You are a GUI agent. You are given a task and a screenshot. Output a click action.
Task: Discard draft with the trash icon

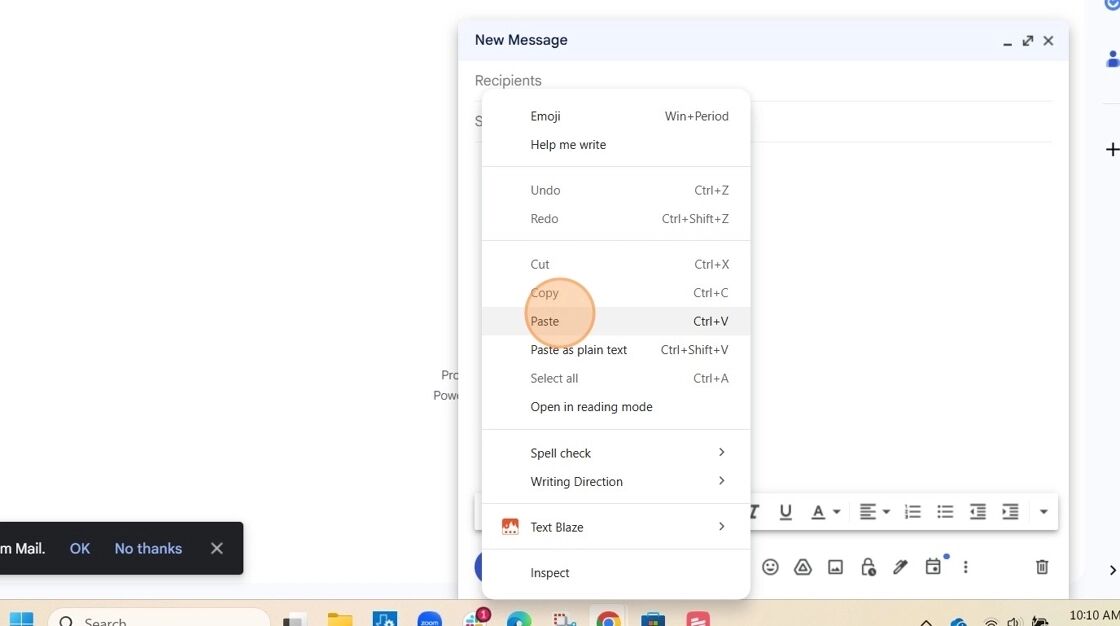(1042, 567)
